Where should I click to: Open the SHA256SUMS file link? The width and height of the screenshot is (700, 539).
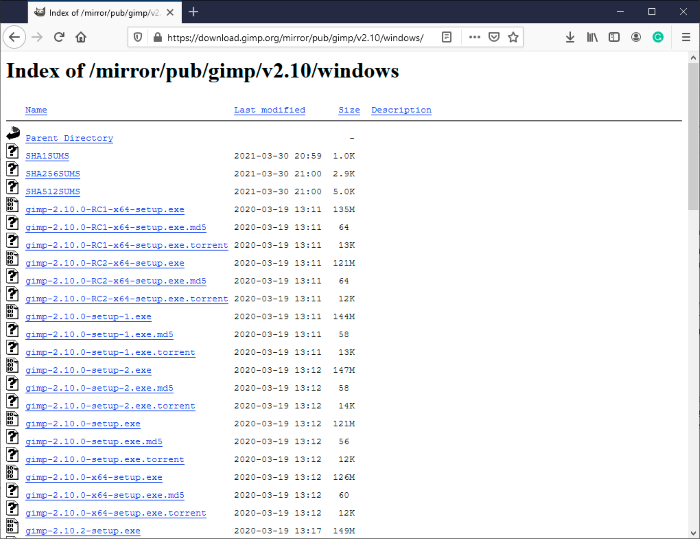coord(53,174)
